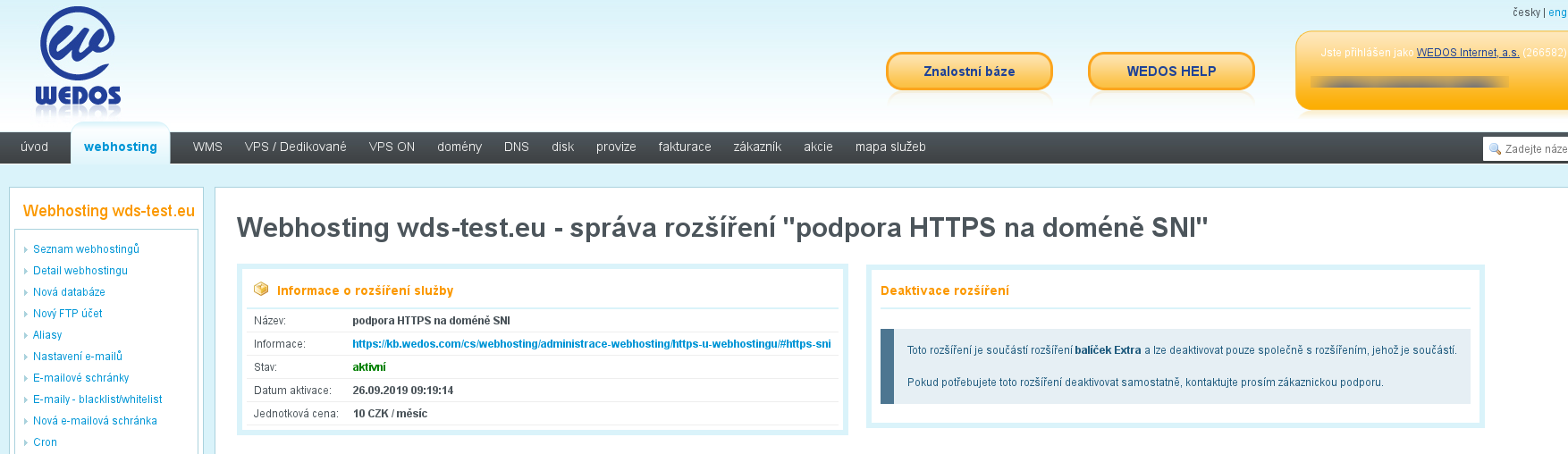Open the mapa služeb menu item

coord(890,147)
